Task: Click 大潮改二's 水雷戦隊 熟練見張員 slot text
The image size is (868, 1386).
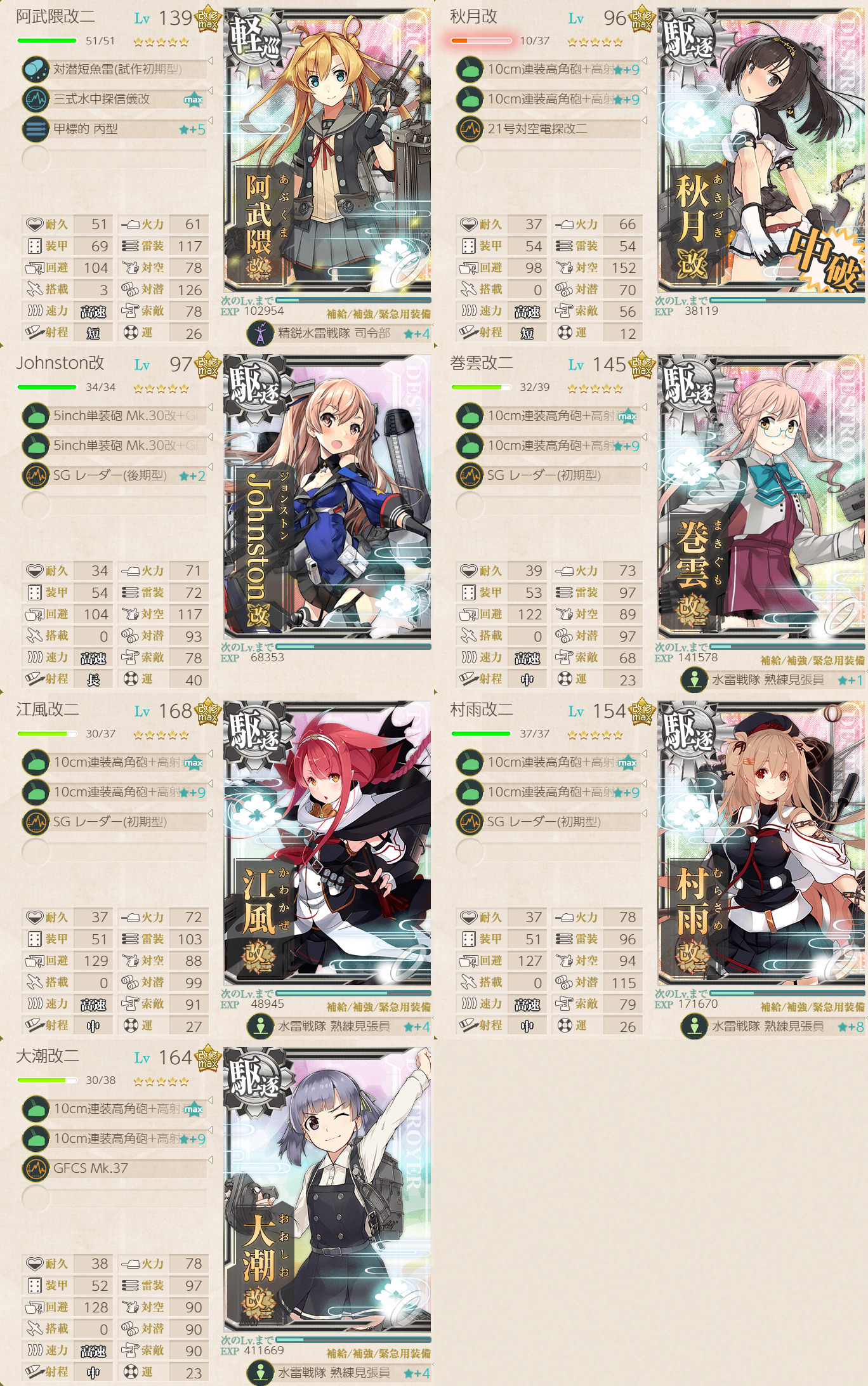Action: point(334,1373)
